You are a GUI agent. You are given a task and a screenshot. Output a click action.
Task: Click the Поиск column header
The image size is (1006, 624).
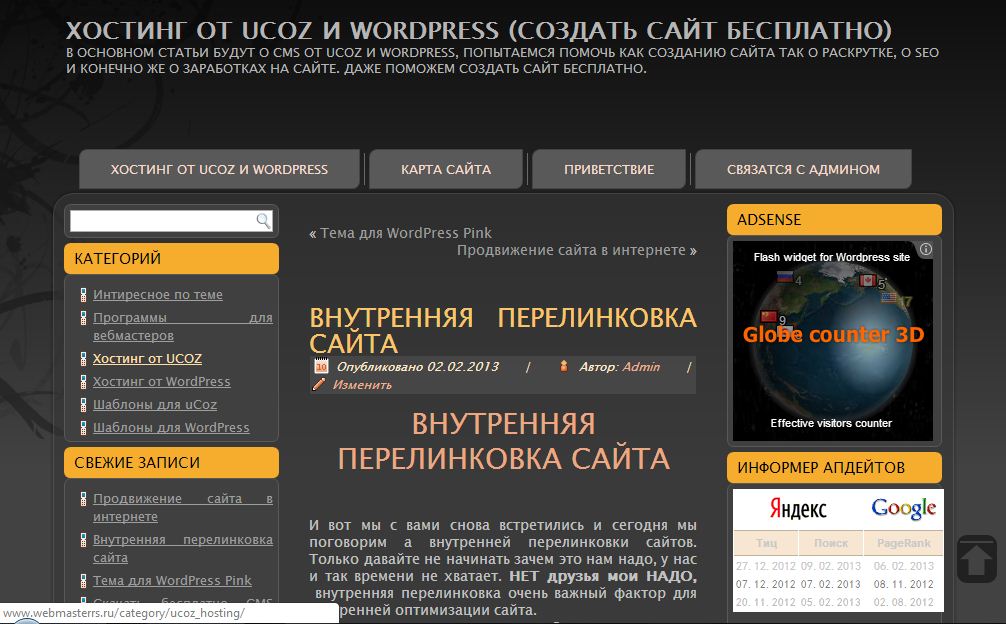[x=831, y=543]
